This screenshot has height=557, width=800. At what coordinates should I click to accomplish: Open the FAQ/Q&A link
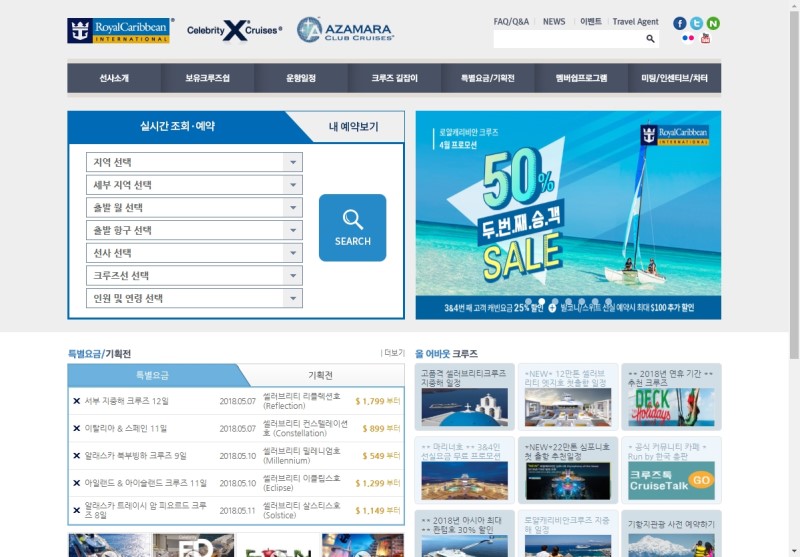click(511, 21)
